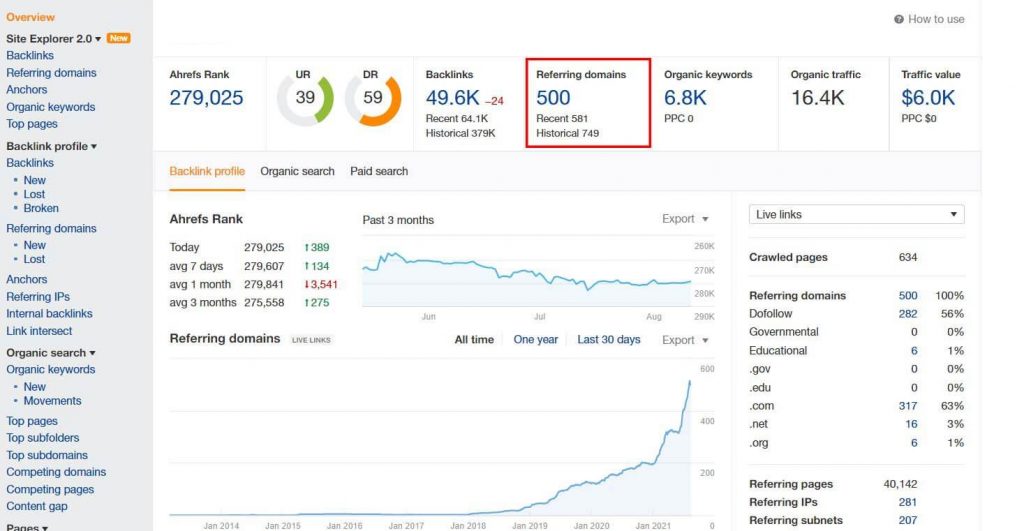Click the Organic traffic value 16.4K
The image size is (1024, 531).
tap(818, 98)
